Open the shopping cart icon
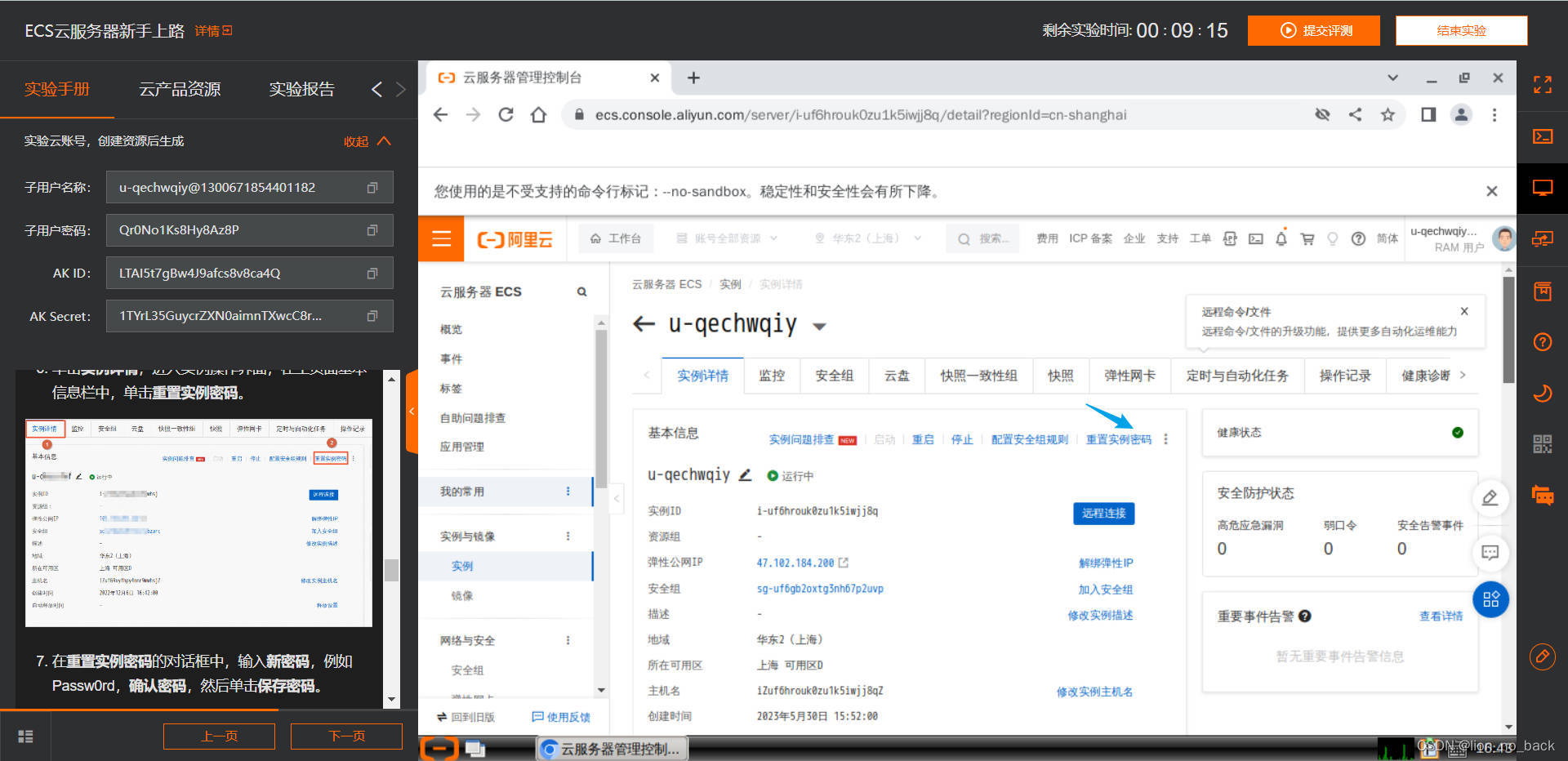The height and width of the screenshot is (761, 1568). (1307, 238)
